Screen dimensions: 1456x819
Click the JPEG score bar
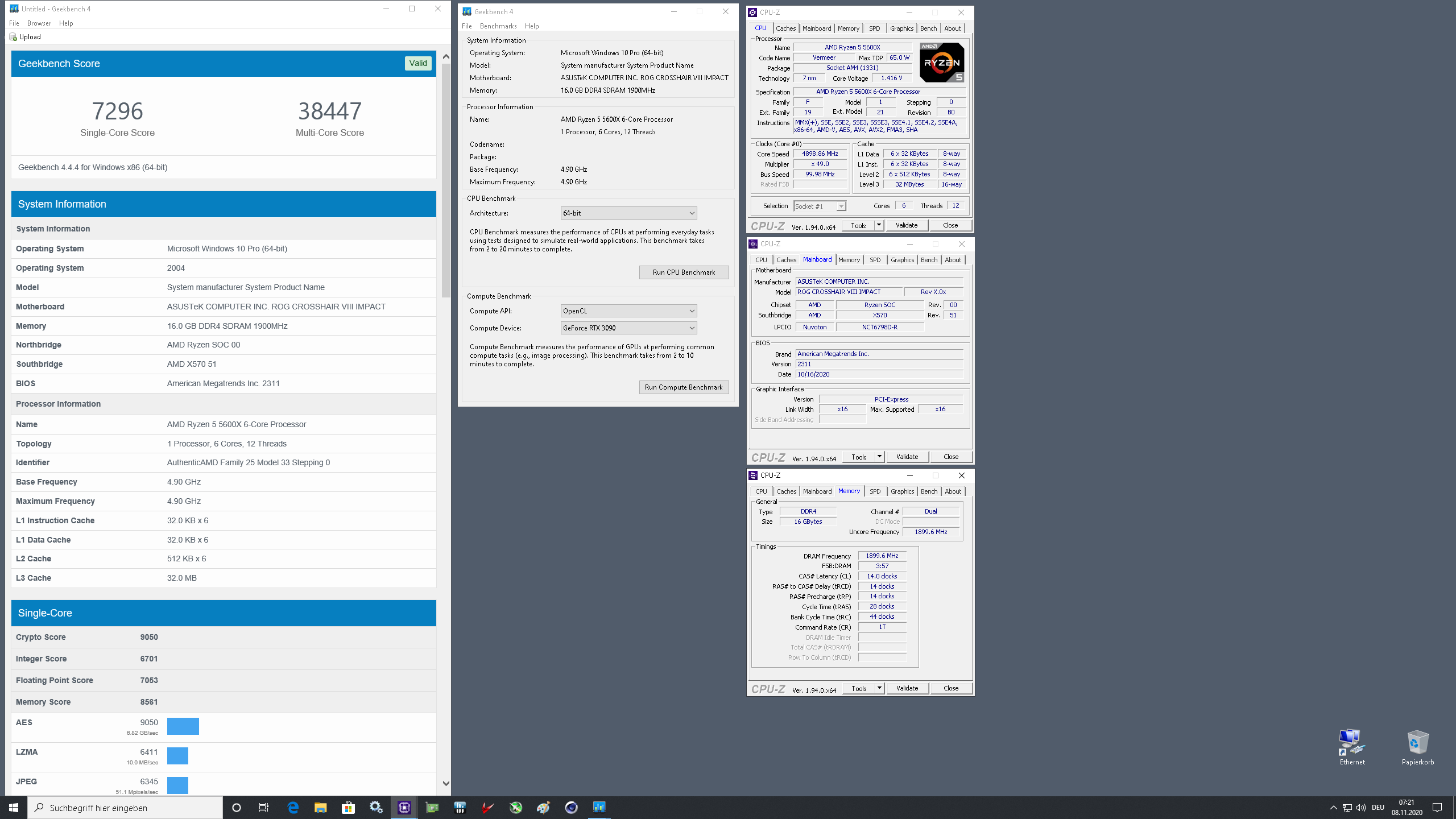(x=177, y=785)
